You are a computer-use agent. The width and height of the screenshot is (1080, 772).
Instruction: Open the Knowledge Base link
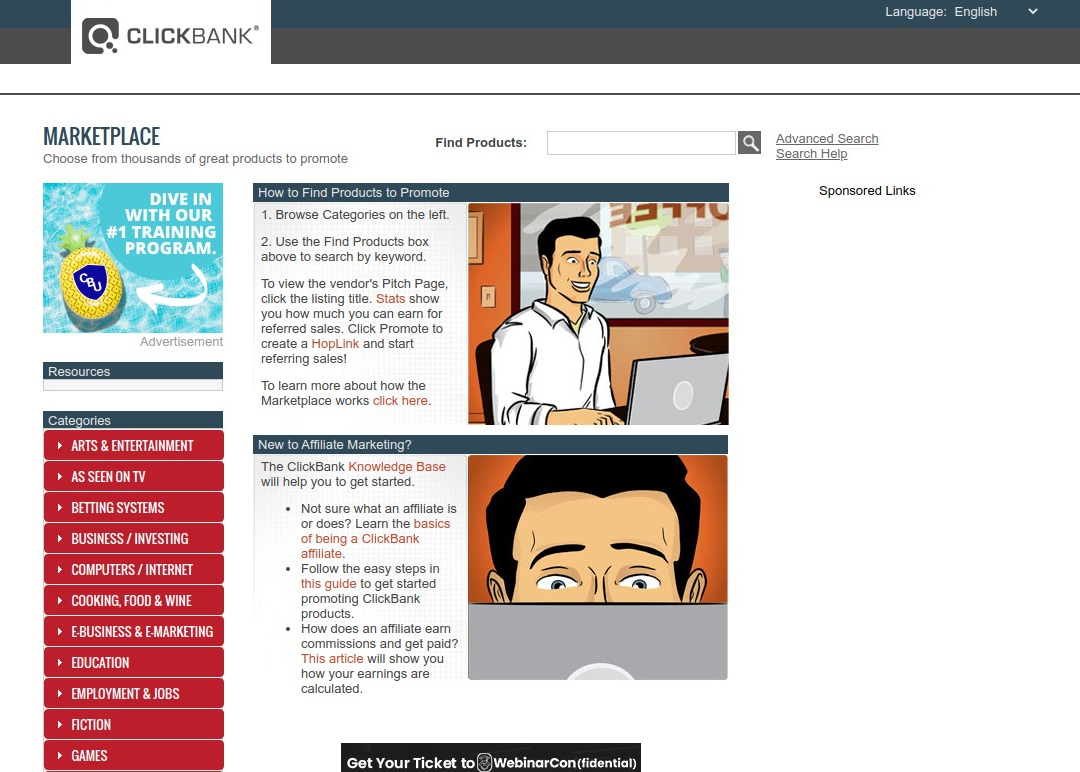(397, 467)
